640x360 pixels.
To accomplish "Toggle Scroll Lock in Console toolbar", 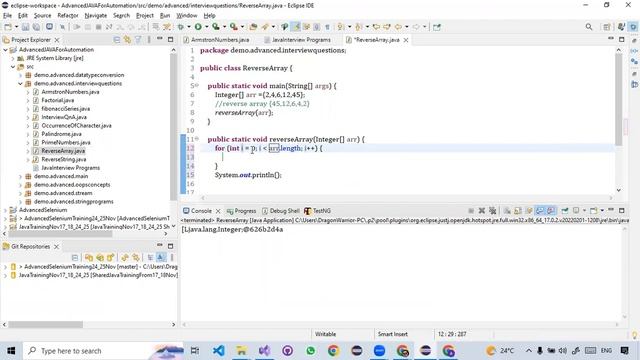I will [518, 211].
